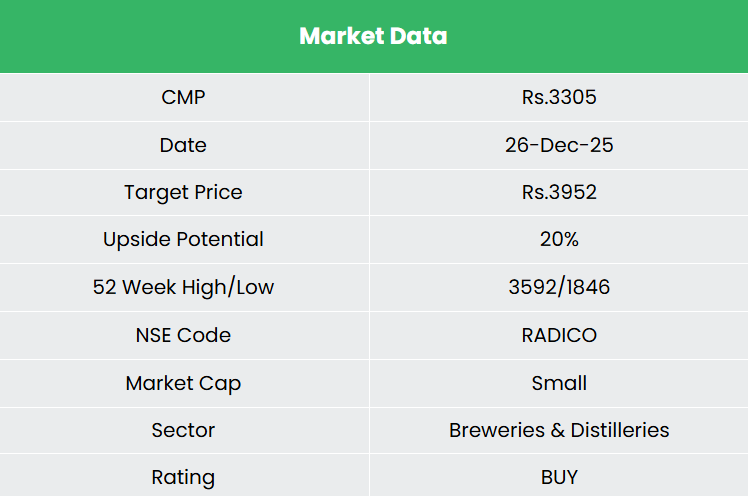The image size is (748, 496).
Task: Select the NSE Code label
Action: pos(183,335)
